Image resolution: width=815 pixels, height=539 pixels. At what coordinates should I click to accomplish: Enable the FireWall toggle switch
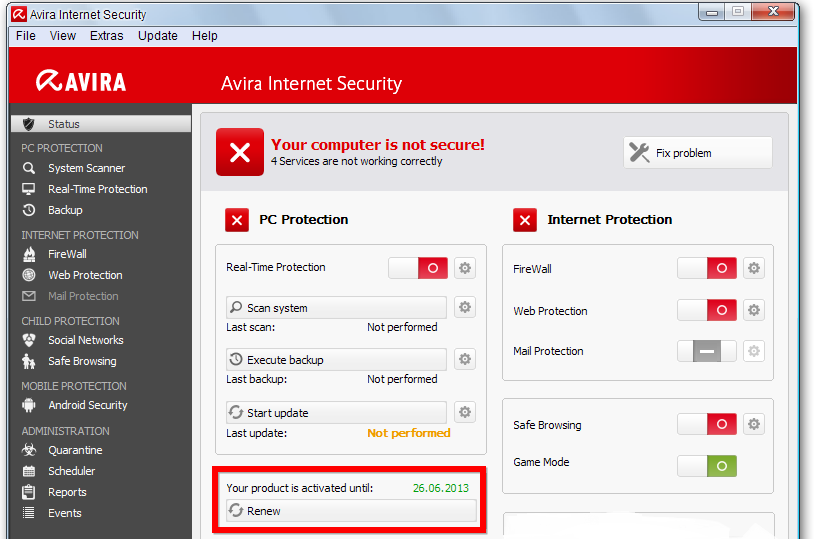click(x=707, y=268)
